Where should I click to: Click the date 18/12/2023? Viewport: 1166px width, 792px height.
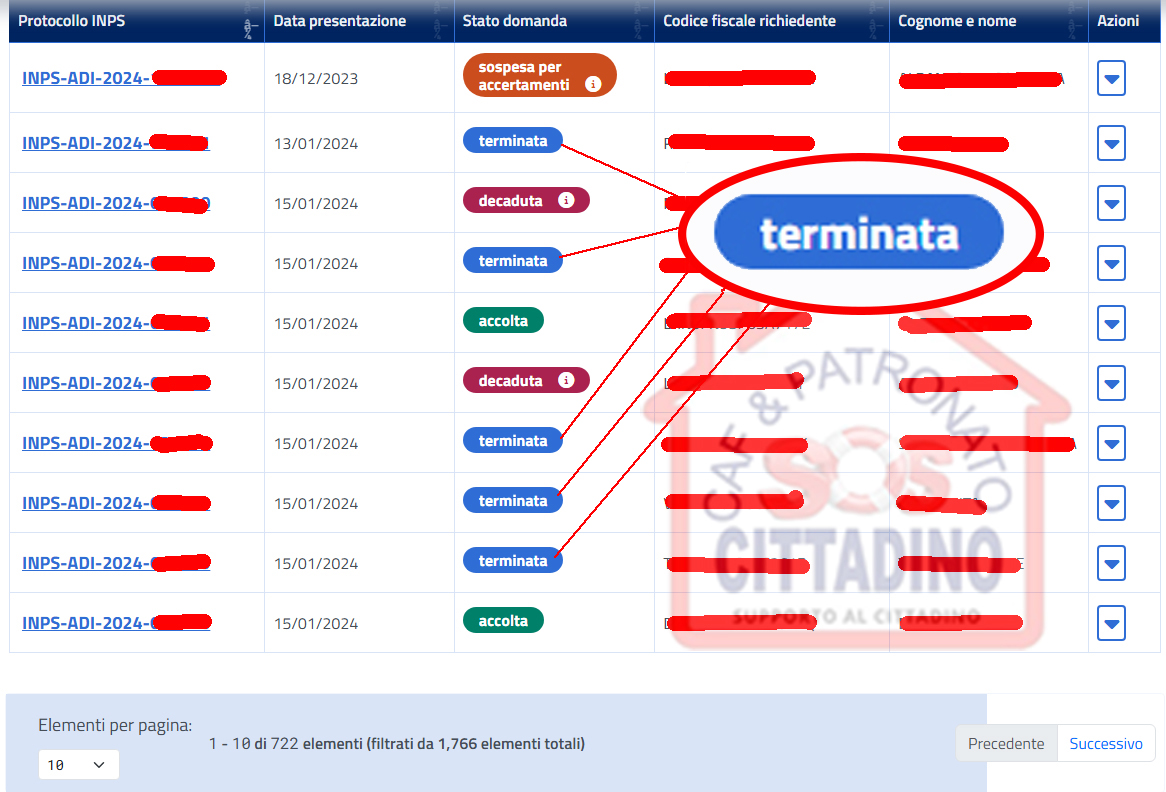pyautogui.click(x=316, y=79)
